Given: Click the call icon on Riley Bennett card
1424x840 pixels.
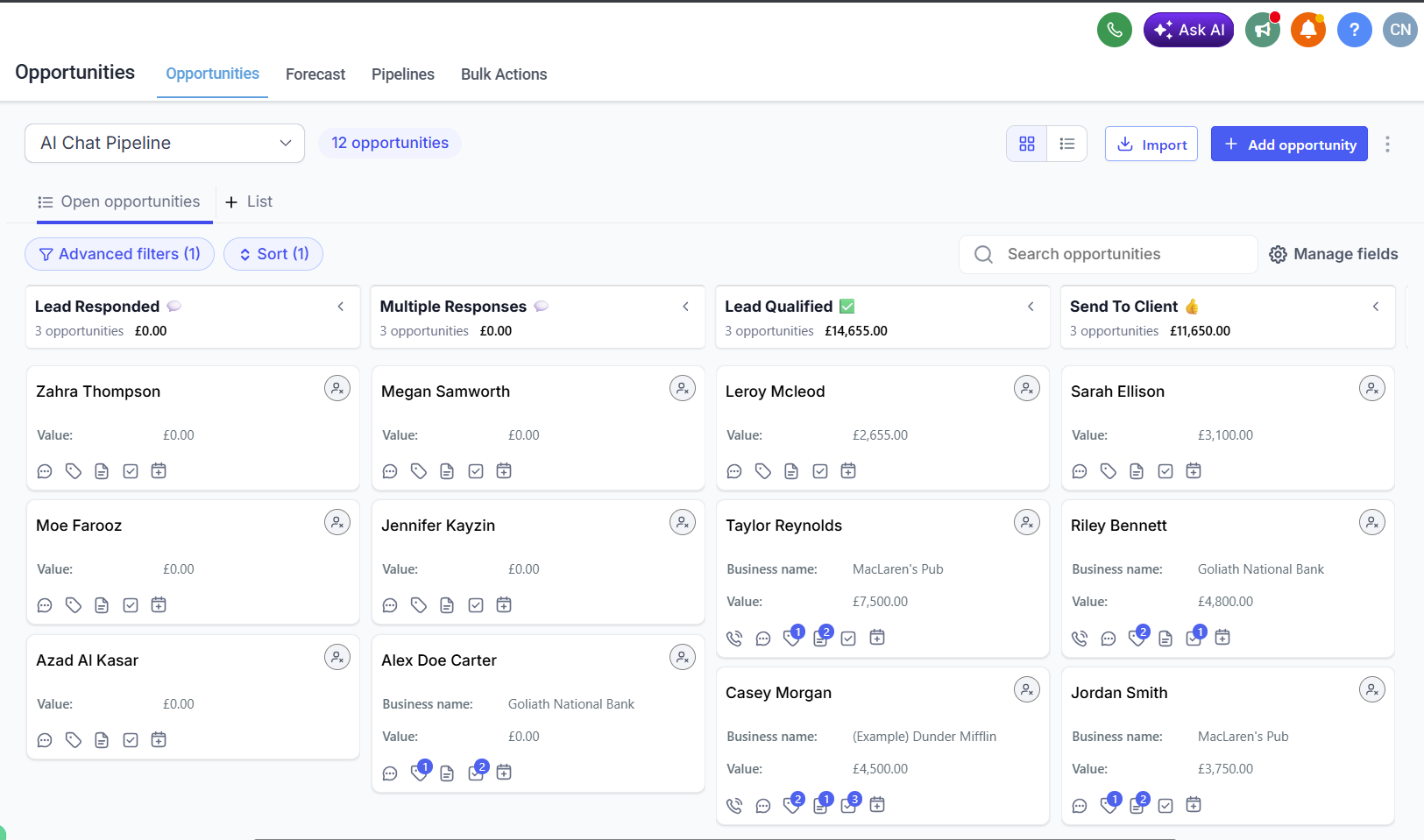Looking at the screenshot, I should [x=1080, y=639].
